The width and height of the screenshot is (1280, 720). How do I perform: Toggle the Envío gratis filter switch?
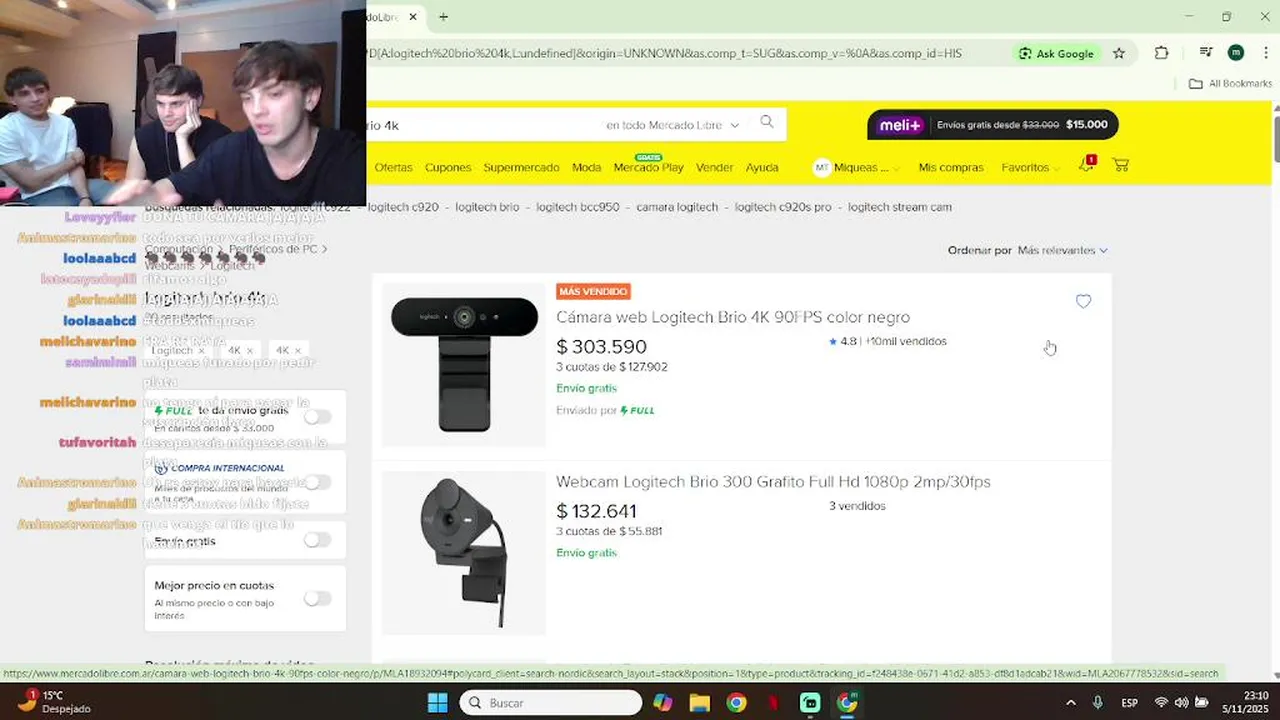[x=317, y=540]
